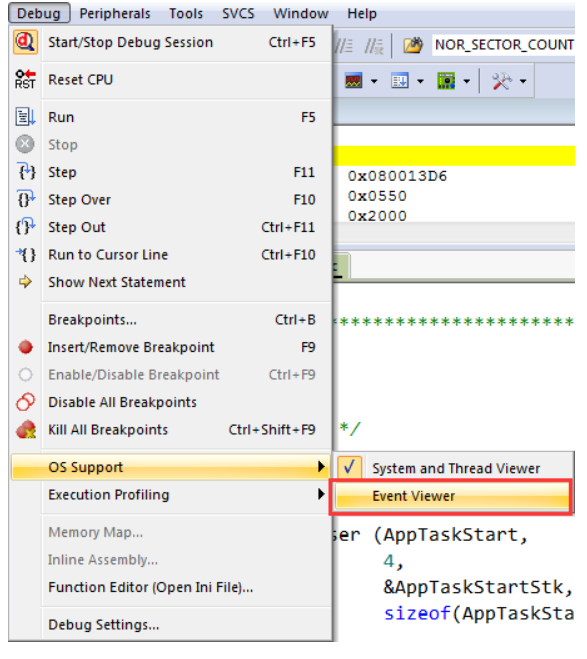Toggle System and Thread Viewer checkmark
Viewport: 587px width, 659px height.
coord(349,467)
